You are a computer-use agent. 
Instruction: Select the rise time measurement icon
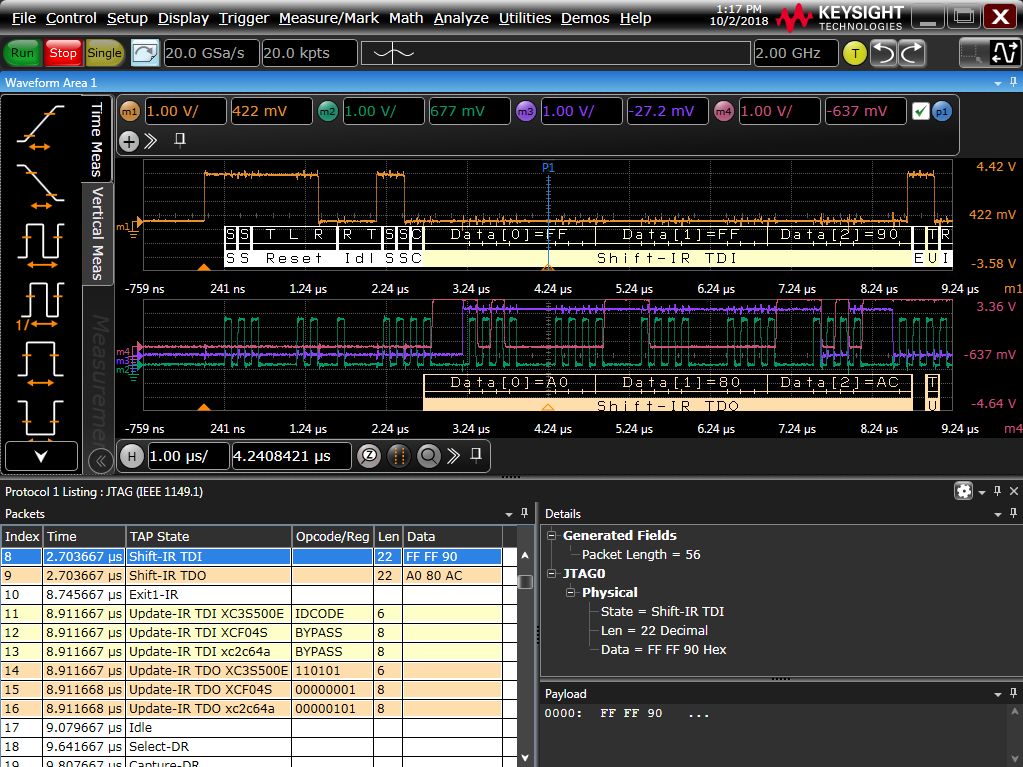pos(40,124)
